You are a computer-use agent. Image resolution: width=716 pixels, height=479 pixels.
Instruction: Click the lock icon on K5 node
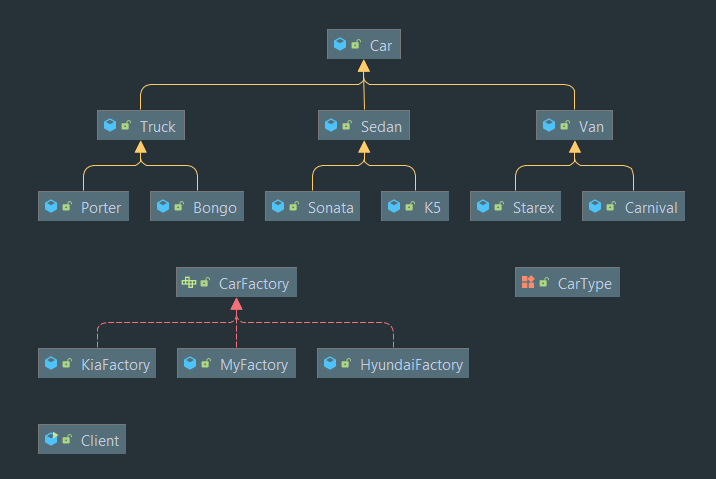click(x=410, y=206)
